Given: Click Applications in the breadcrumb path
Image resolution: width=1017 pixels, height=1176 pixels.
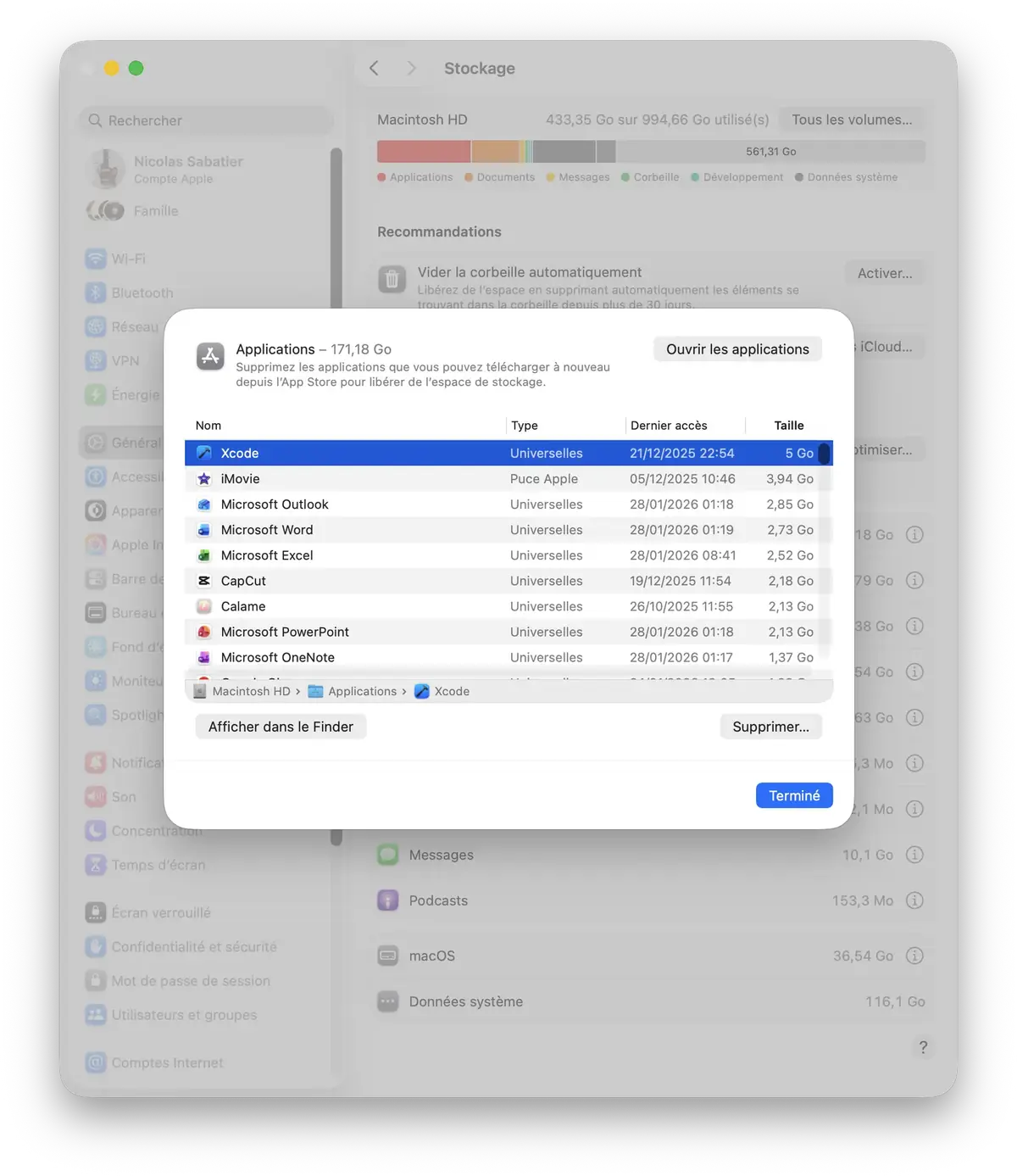Looking at the screenshot, I should click(x=360, y=691).
